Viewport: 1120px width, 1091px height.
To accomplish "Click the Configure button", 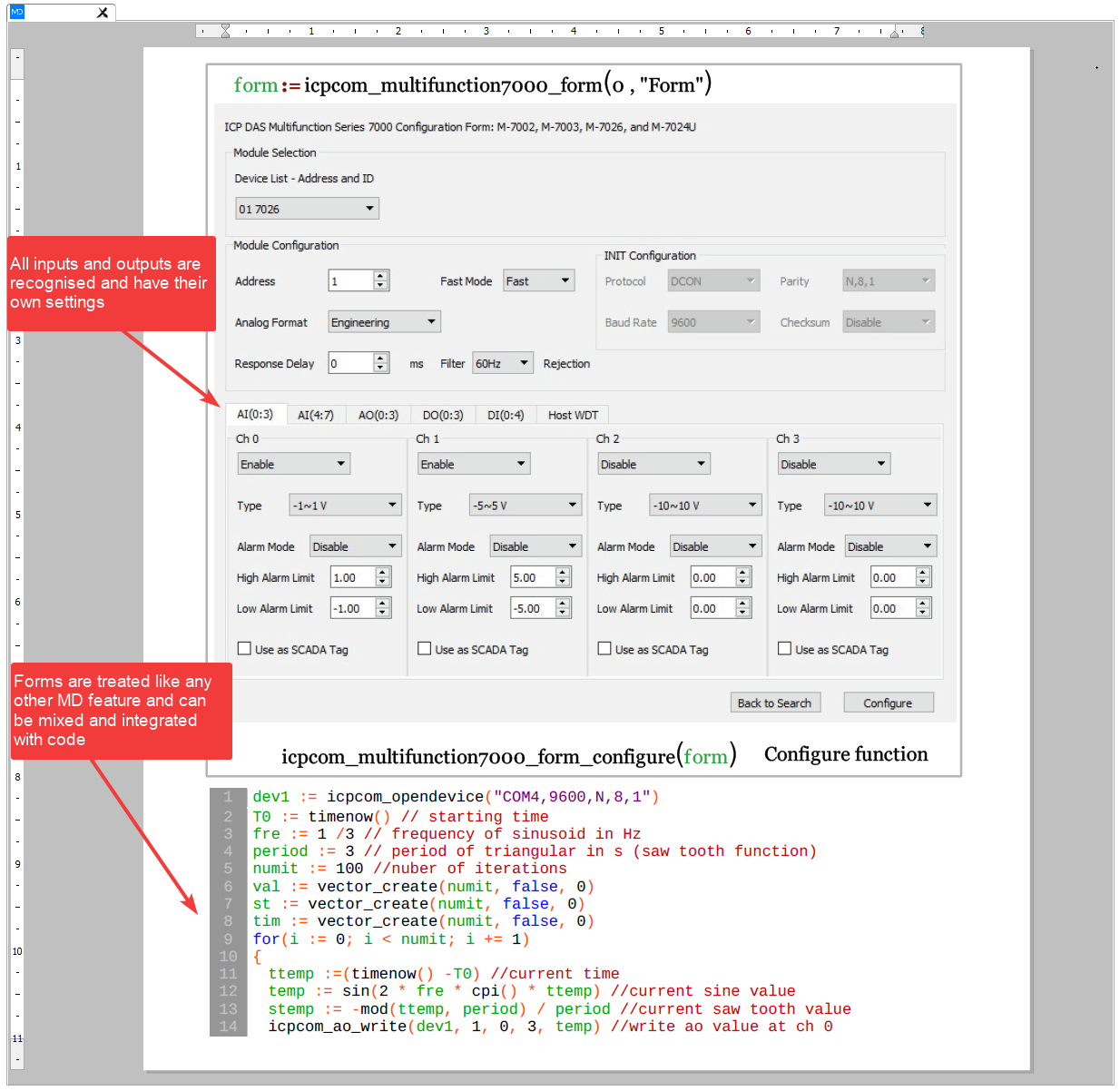I will tap(887, 703).
